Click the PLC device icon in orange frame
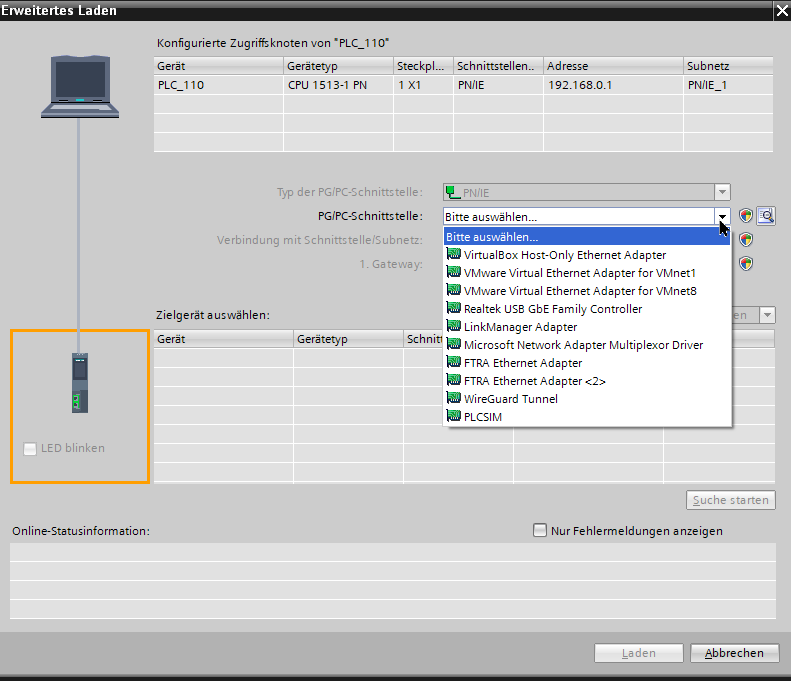791x681 pixels. click(79, 383)
